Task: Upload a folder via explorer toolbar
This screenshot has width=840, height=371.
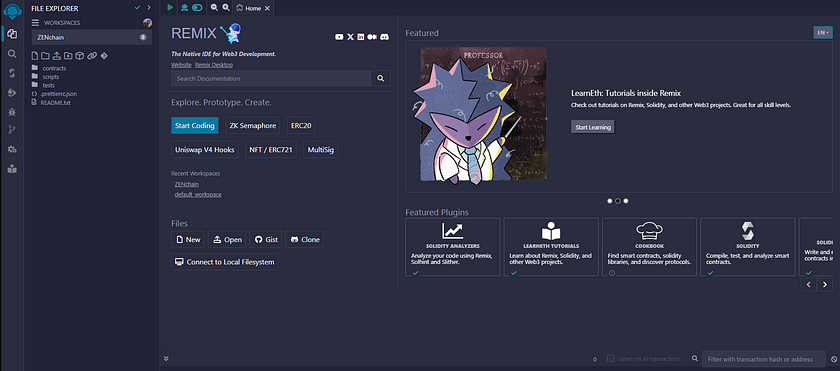Action: (x=68, y=56)
